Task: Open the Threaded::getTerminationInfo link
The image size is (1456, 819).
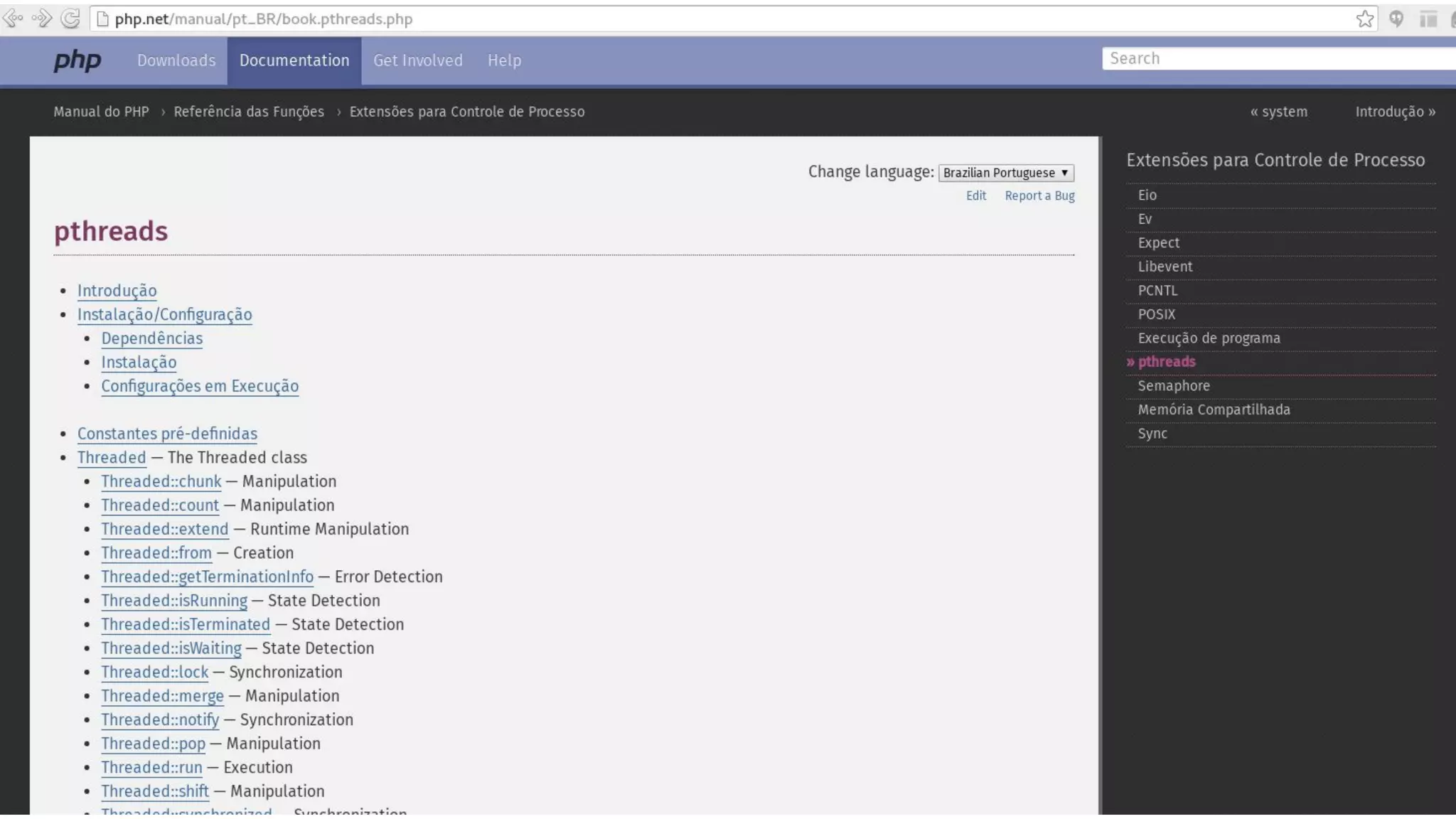Action: click(x=207, y=577)
